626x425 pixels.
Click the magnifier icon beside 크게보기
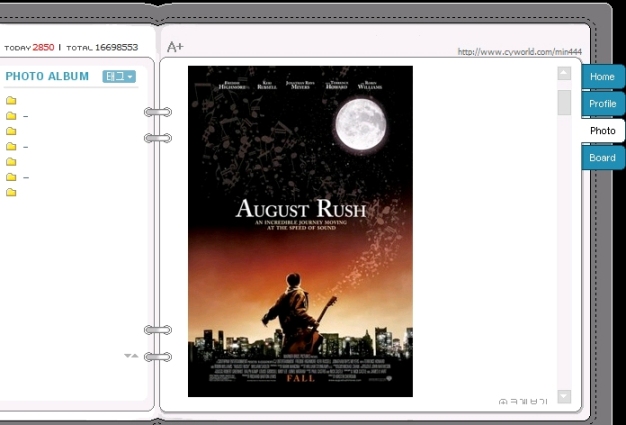(503, 402)
